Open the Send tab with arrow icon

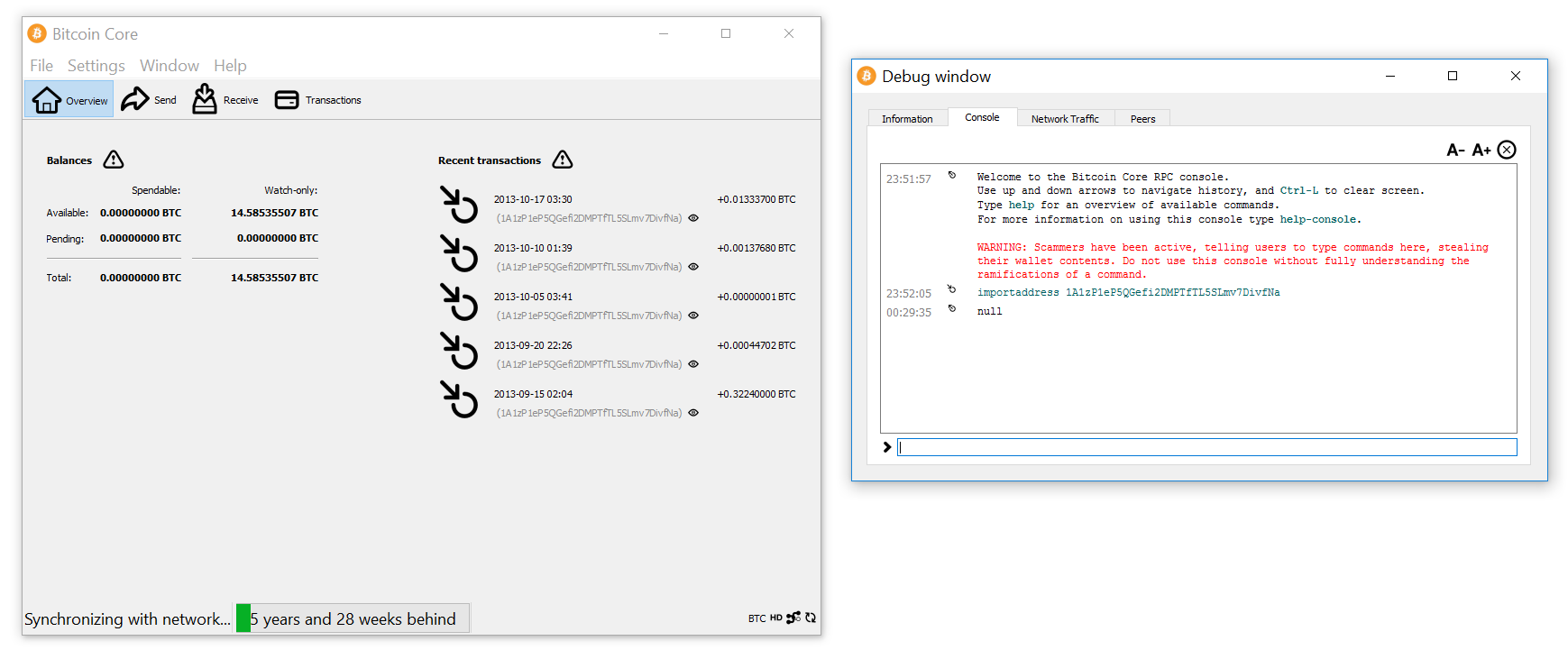[135, 99]
